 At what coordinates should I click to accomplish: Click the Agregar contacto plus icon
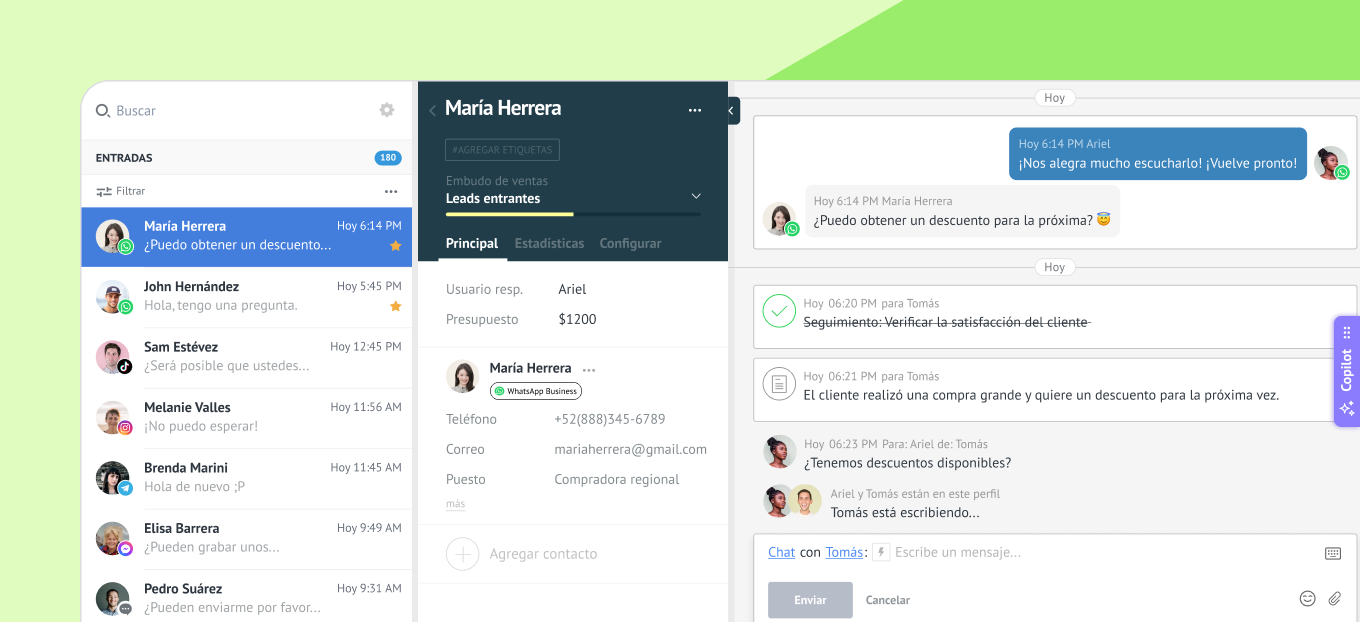[x=462, y=554]
